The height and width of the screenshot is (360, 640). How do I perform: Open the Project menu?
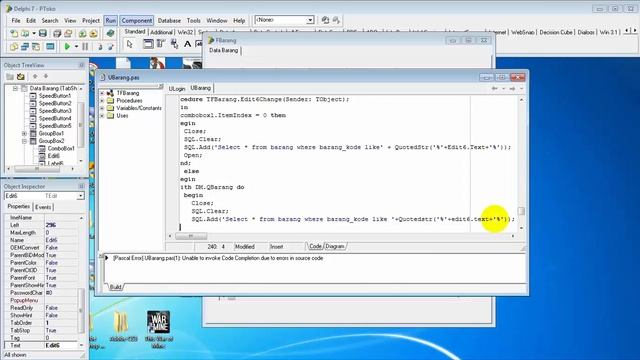91,20
